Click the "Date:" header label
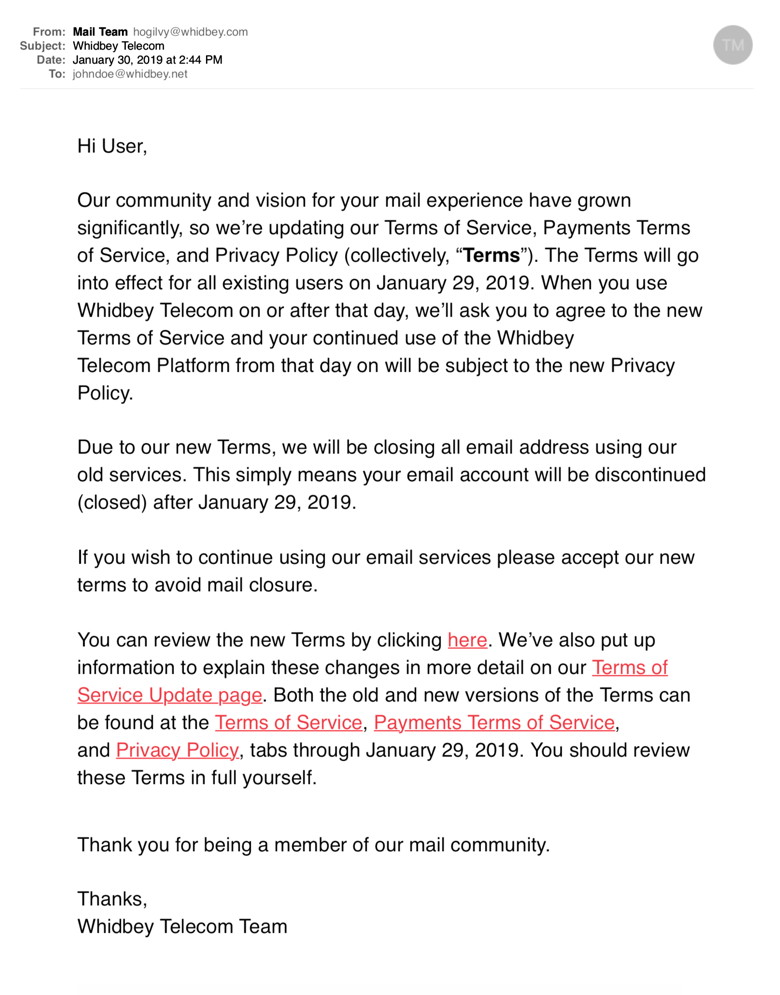 51,60
